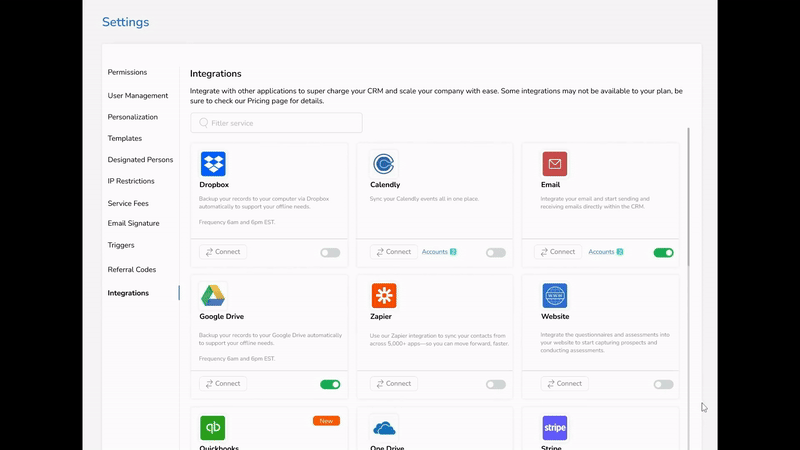Click the orange Zapier logo icon

(x=384, y=295)
